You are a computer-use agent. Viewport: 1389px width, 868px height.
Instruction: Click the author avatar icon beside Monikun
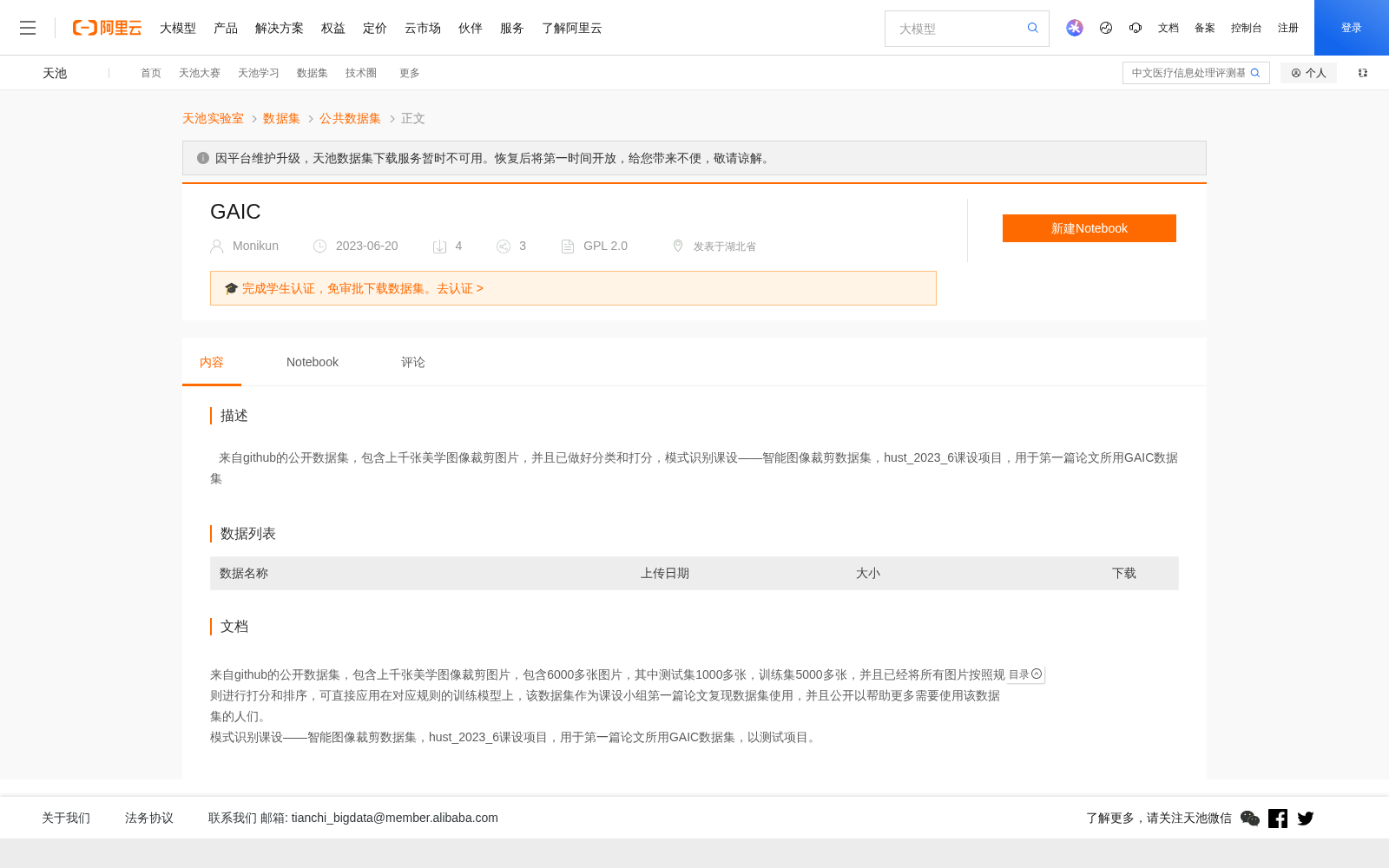click(217, 247)
